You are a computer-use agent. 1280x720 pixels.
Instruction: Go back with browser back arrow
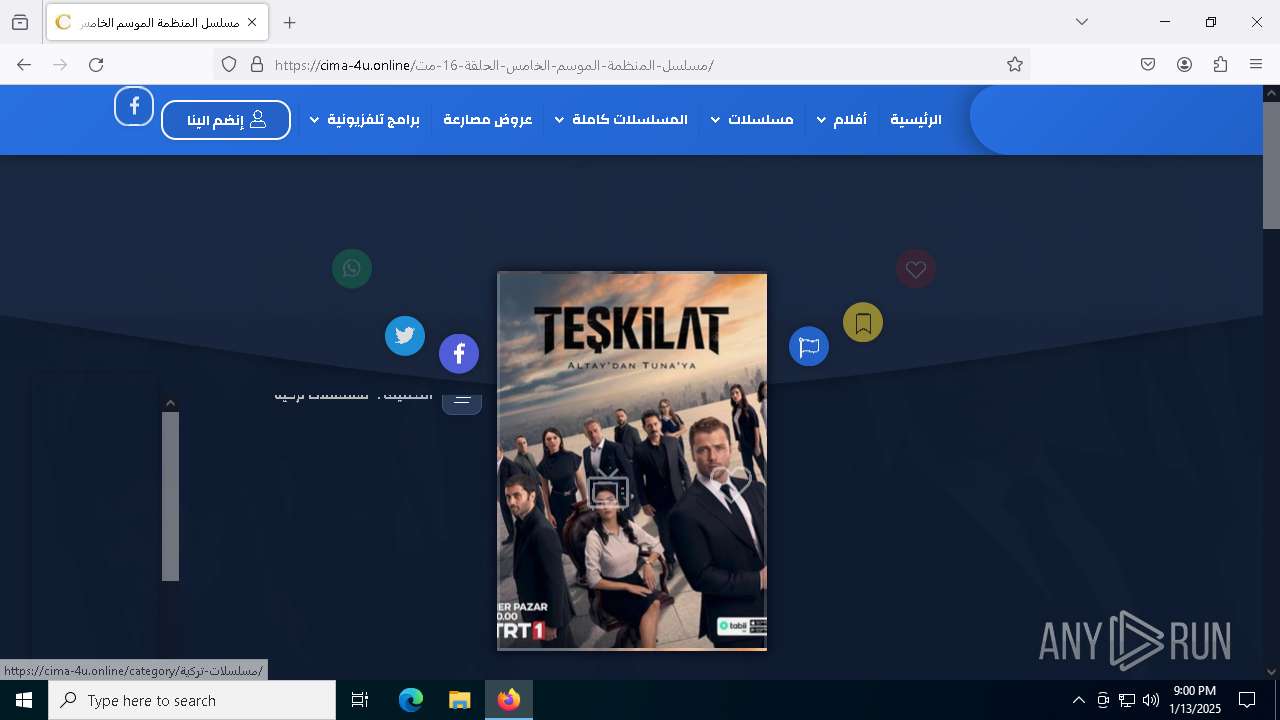tap(24, 64)
